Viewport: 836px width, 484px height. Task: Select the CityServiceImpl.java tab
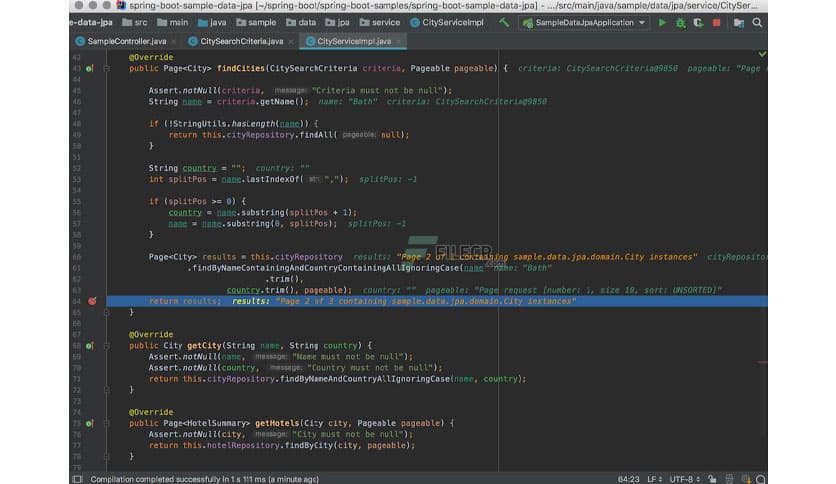click(354, 41)
